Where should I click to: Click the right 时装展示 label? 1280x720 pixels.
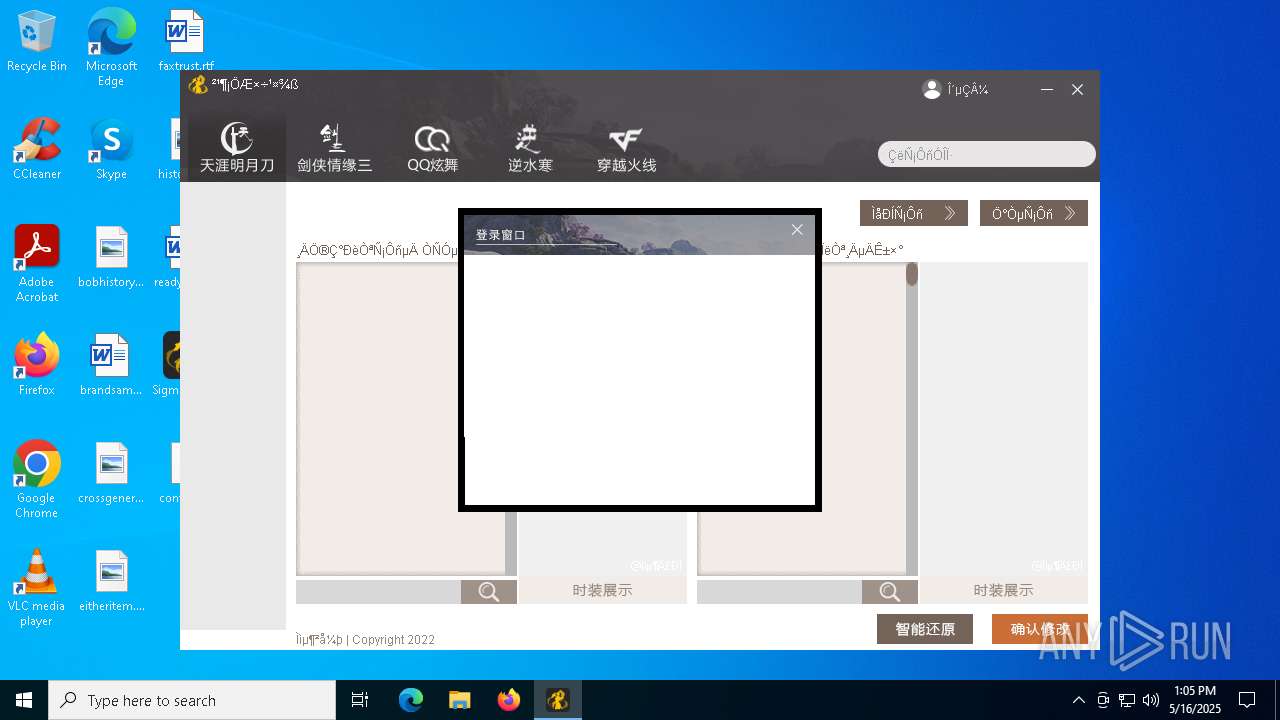pyautogui.click(x=1003, y=590)
